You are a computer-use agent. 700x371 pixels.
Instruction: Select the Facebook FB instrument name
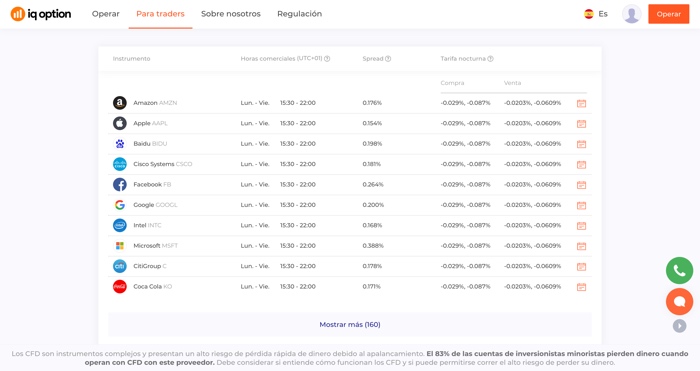coord(152,184)
